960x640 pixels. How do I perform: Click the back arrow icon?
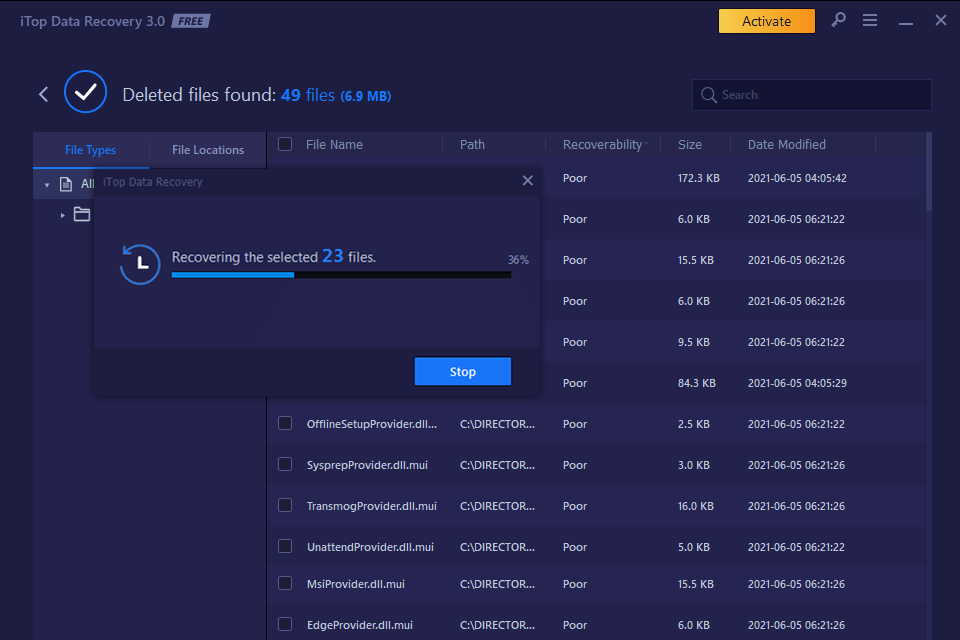click(43, 94)
